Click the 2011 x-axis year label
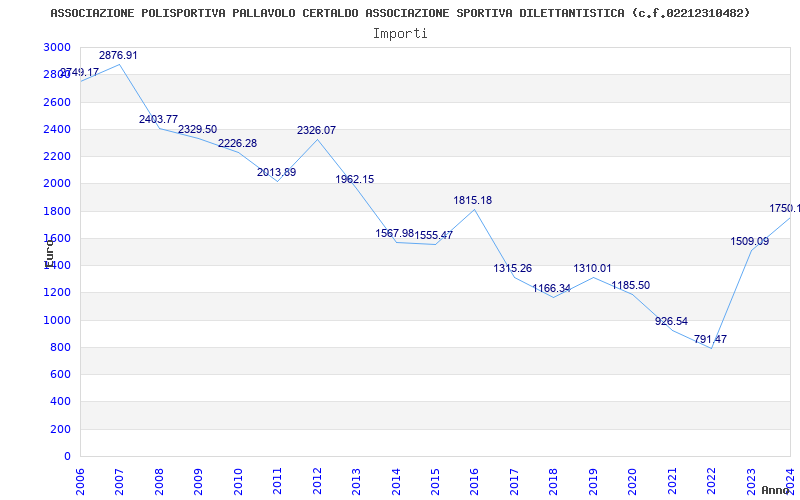Viewport: 800px width, 500px height. pos(277,481)
